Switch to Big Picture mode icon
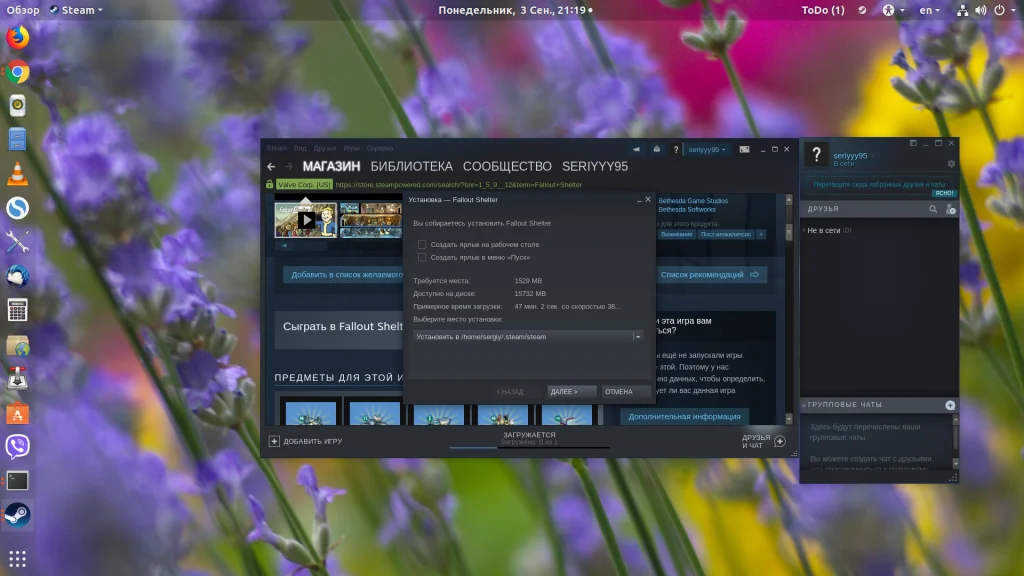 pyautogui.click(x=744, y=150)
